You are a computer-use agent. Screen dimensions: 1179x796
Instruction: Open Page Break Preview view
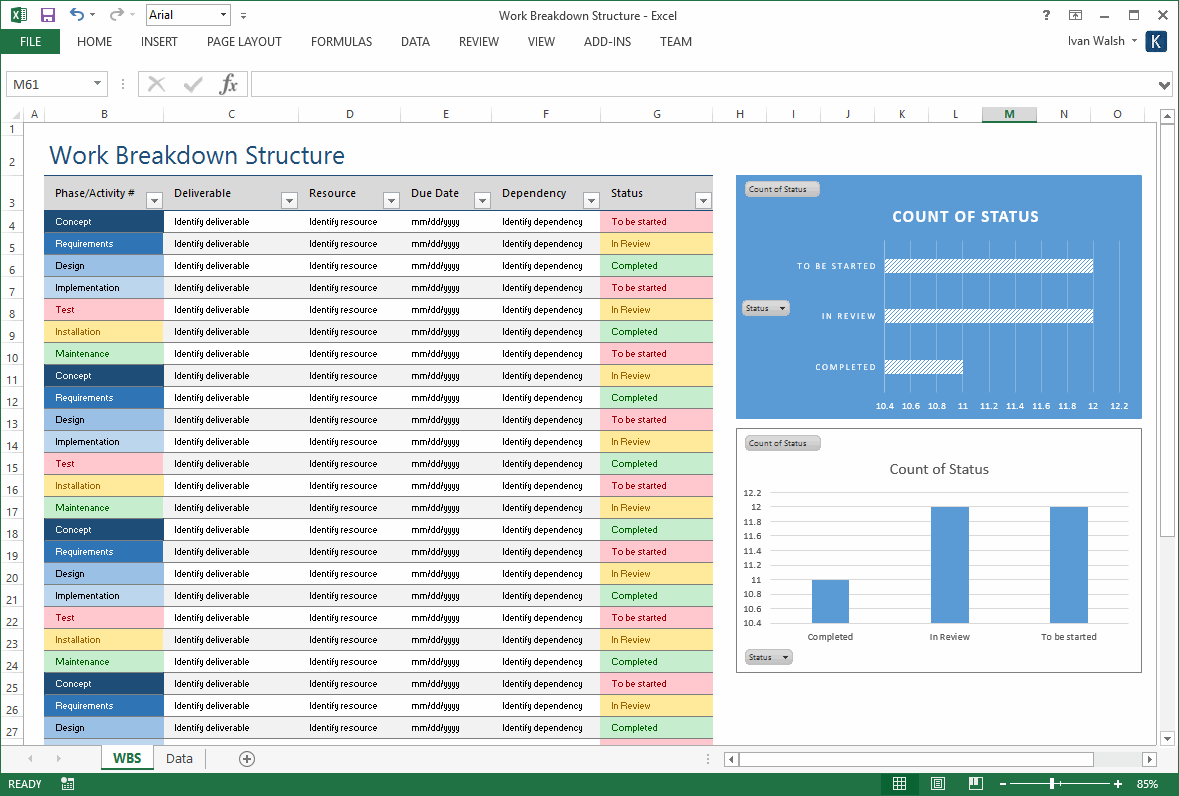pos(975,784)
